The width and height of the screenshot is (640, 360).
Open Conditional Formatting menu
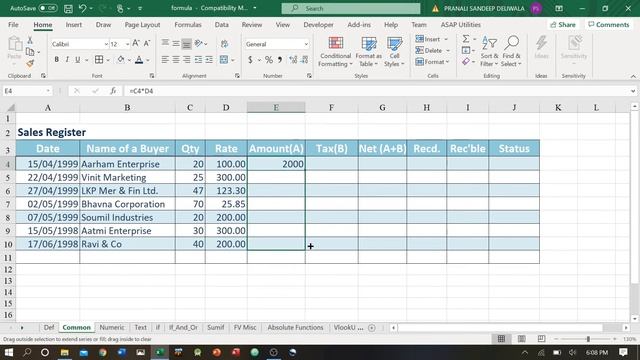coord(335,52)
